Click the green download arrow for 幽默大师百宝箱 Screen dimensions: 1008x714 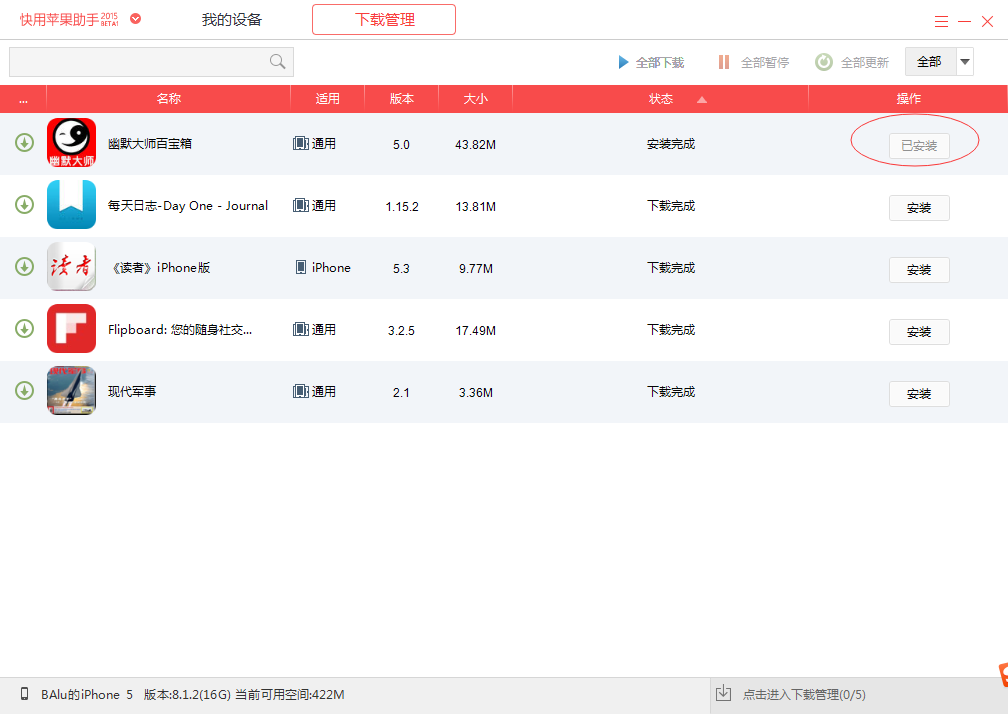coord(24,142)
